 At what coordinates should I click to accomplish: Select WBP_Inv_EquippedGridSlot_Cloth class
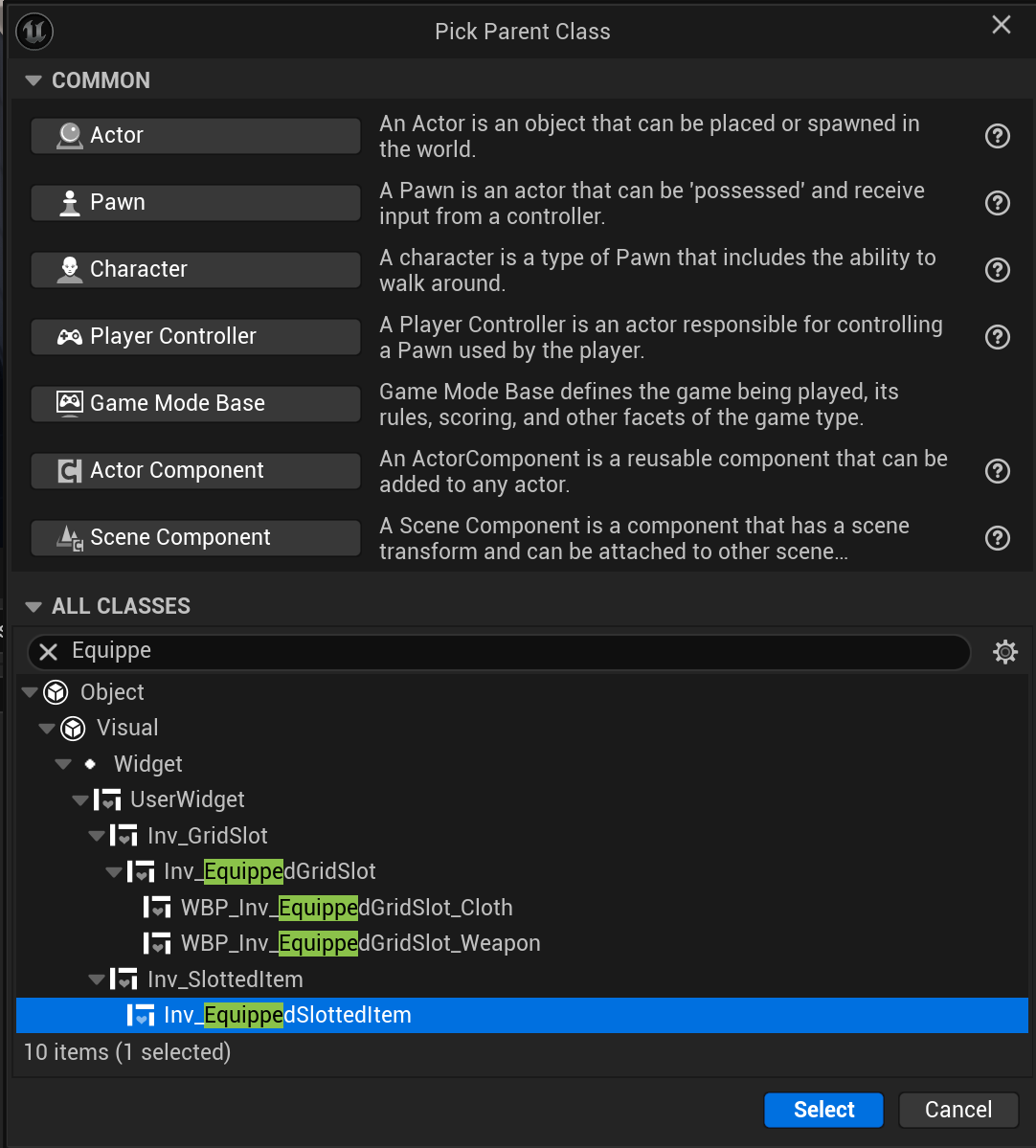(x=347, y=908)
